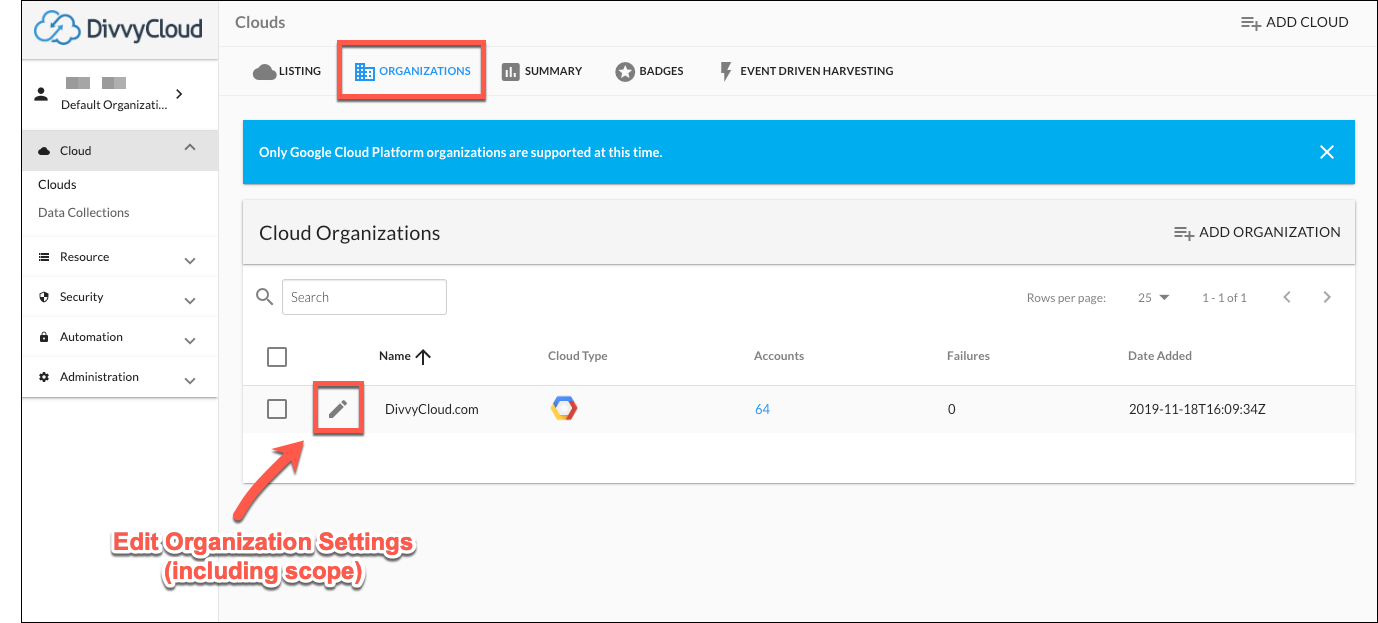Click the DivvyCloud.com organization name
1378x623 pixels.
pyautogui.click(x=431, y=409)
